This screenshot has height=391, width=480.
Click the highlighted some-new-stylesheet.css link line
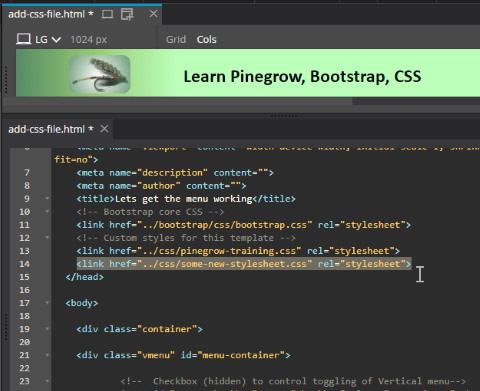click(244, 264)
